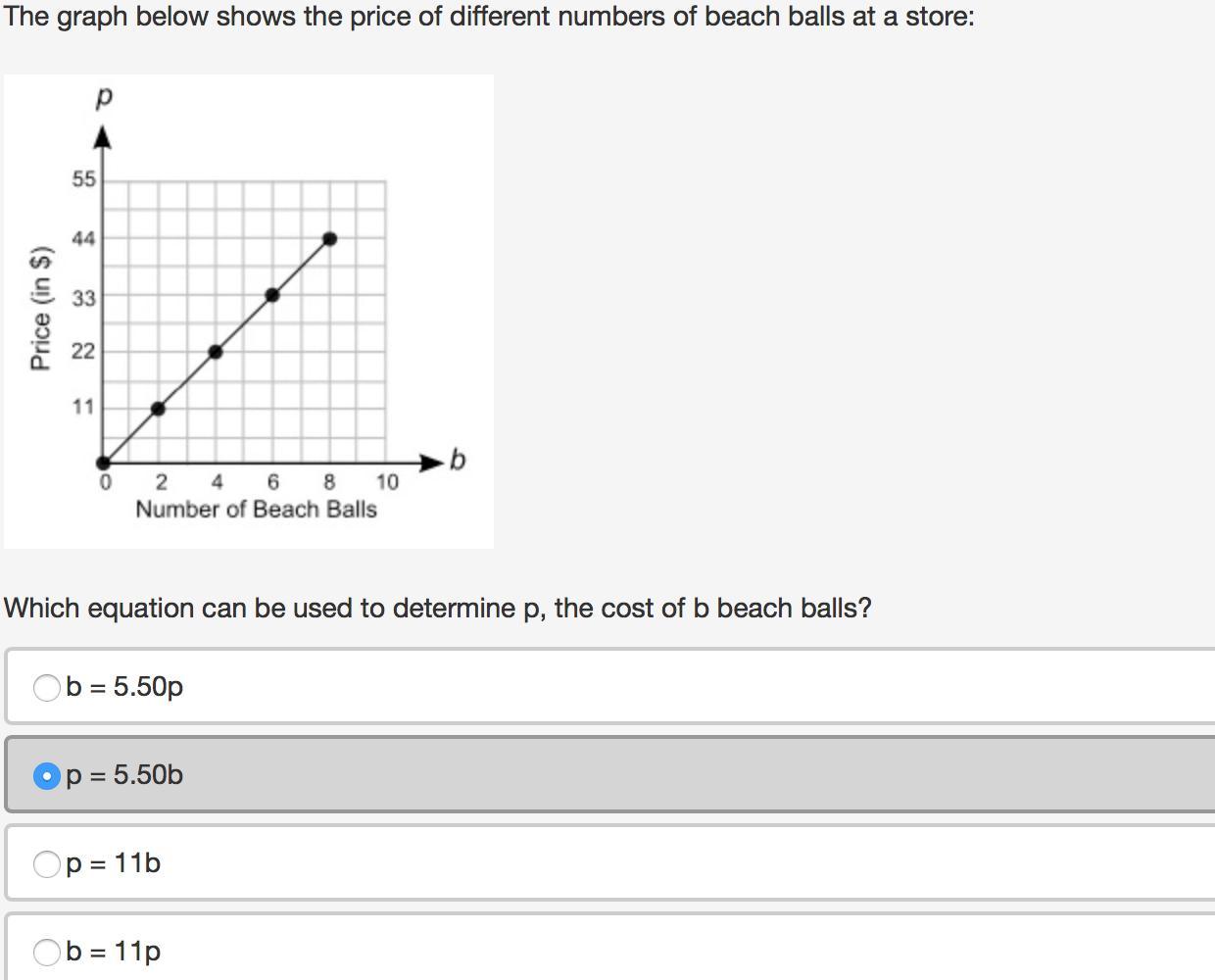The image size is (1215, 980).
Task: Click the p-axis arrowhead at graph top
Action: point(103,138)
